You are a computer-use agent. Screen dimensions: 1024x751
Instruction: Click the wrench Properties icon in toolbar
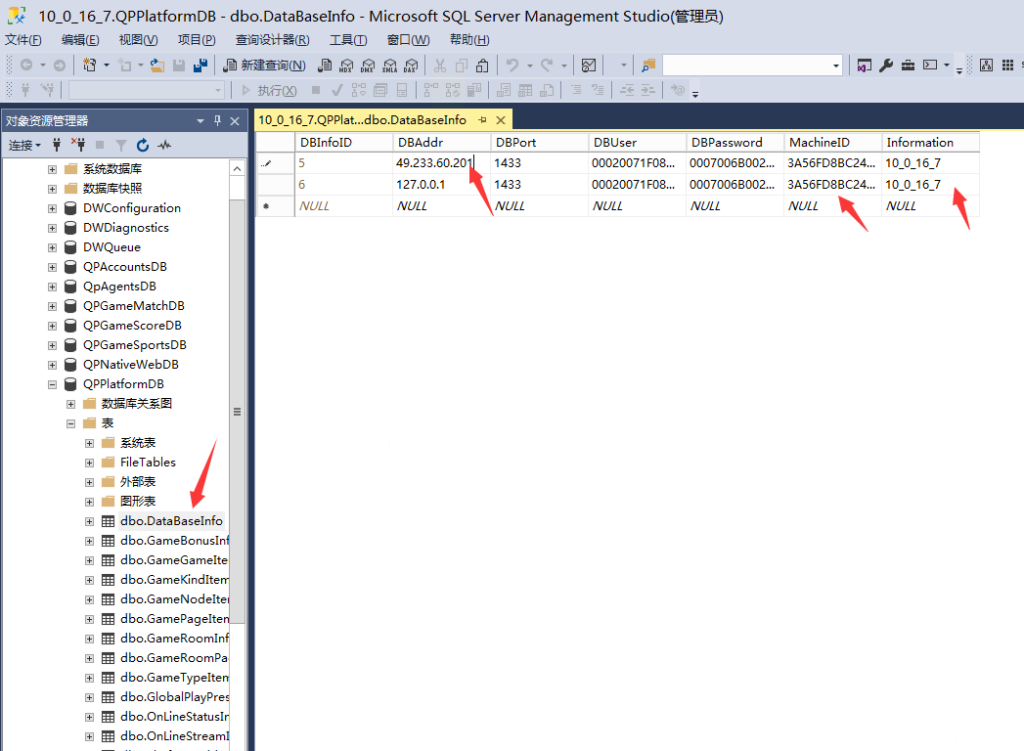click(886, 65)
